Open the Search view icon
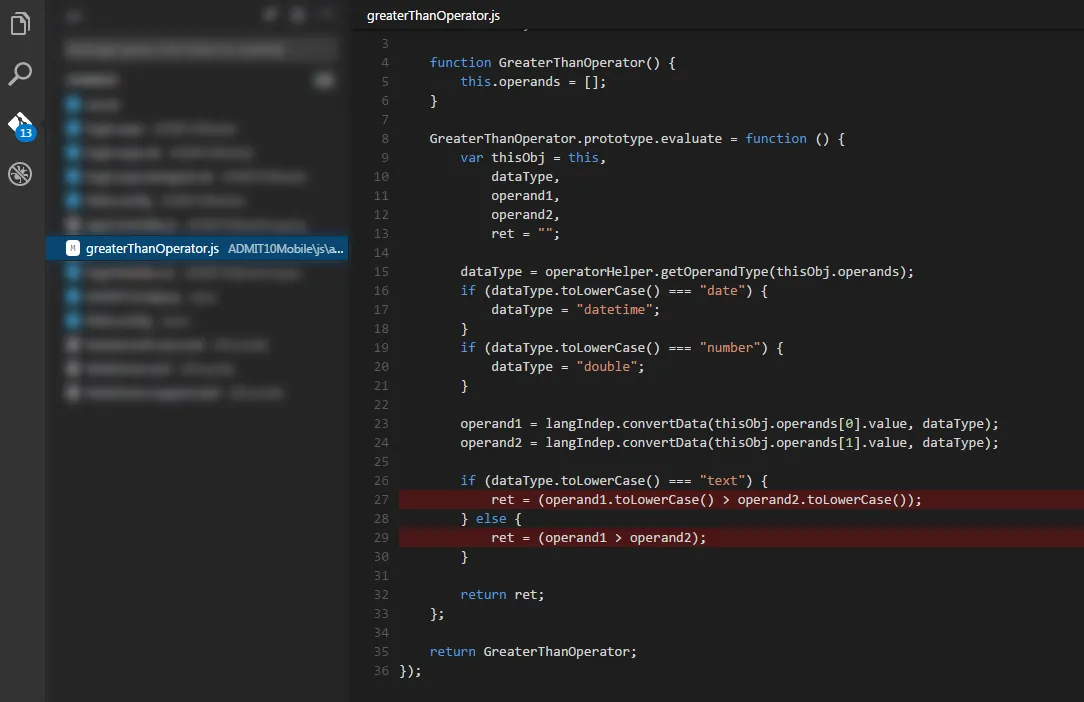The width and height of the screenshot is (1084, 702). click(x=20, y=74)
